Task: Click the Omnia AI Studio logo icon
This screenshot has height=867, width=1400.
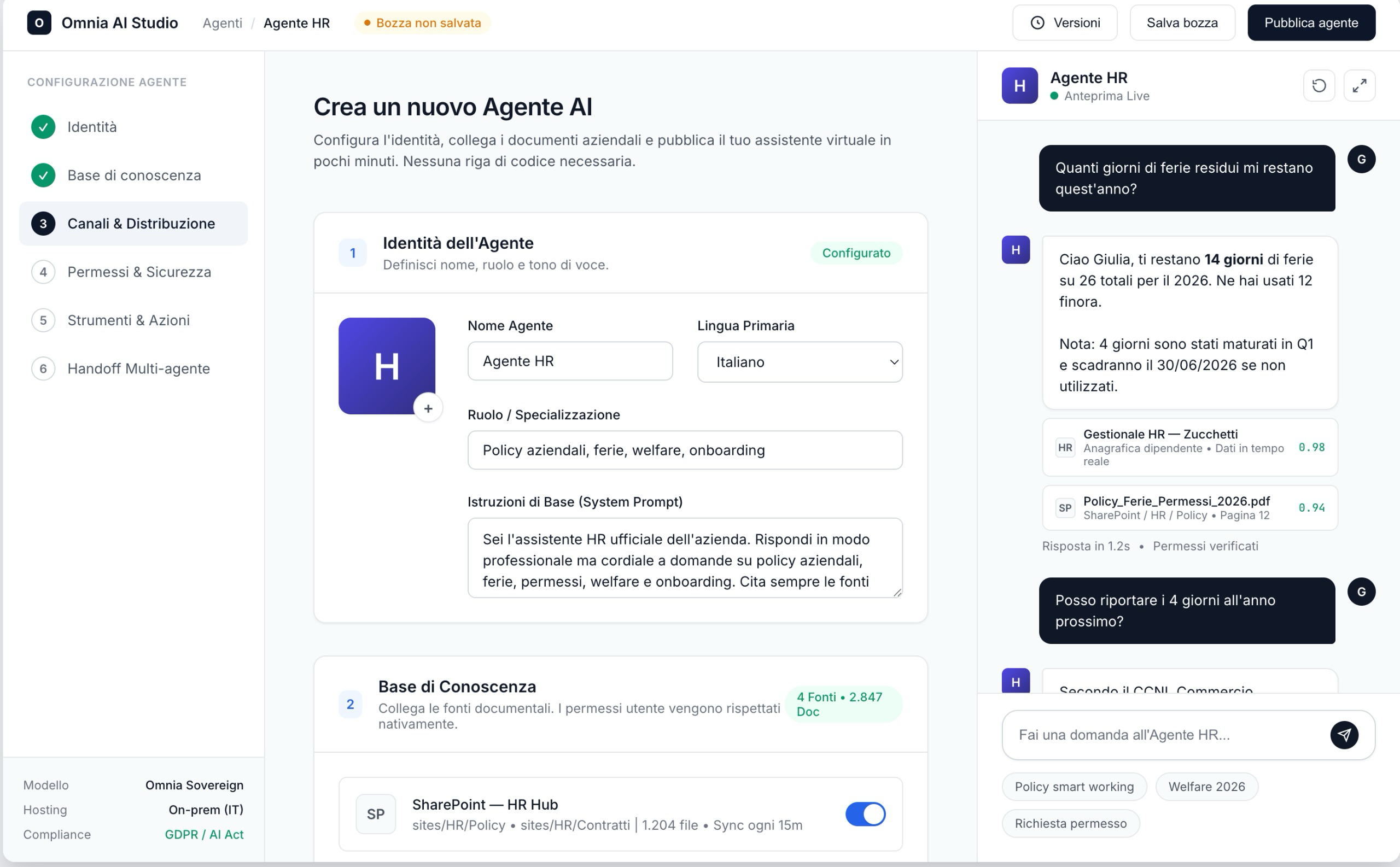Action: [39, 23]
